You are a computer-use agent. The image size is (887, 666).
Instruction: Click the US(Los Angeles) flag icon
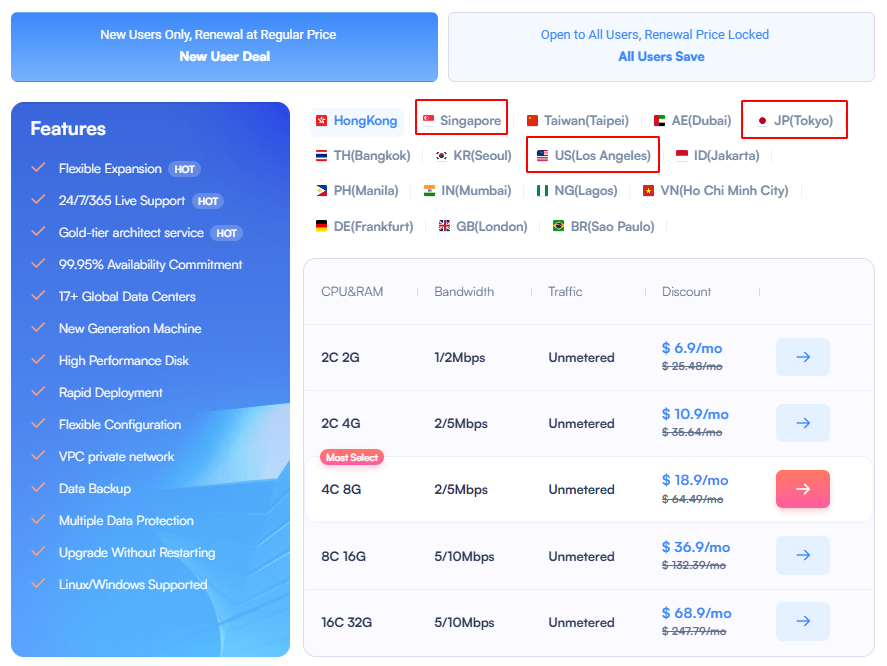541,155
